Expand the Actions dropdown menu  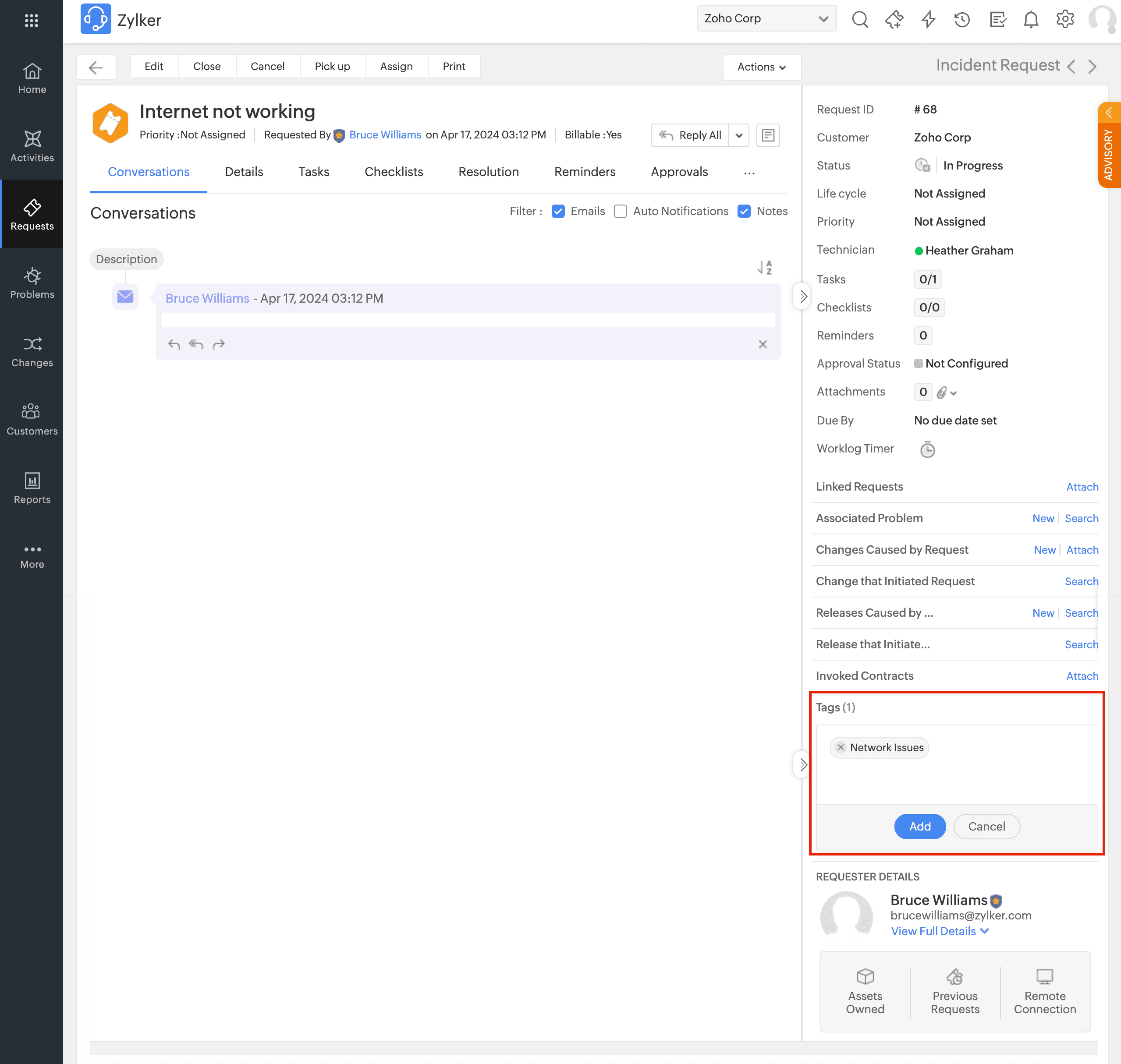click(x=761, y=67)
